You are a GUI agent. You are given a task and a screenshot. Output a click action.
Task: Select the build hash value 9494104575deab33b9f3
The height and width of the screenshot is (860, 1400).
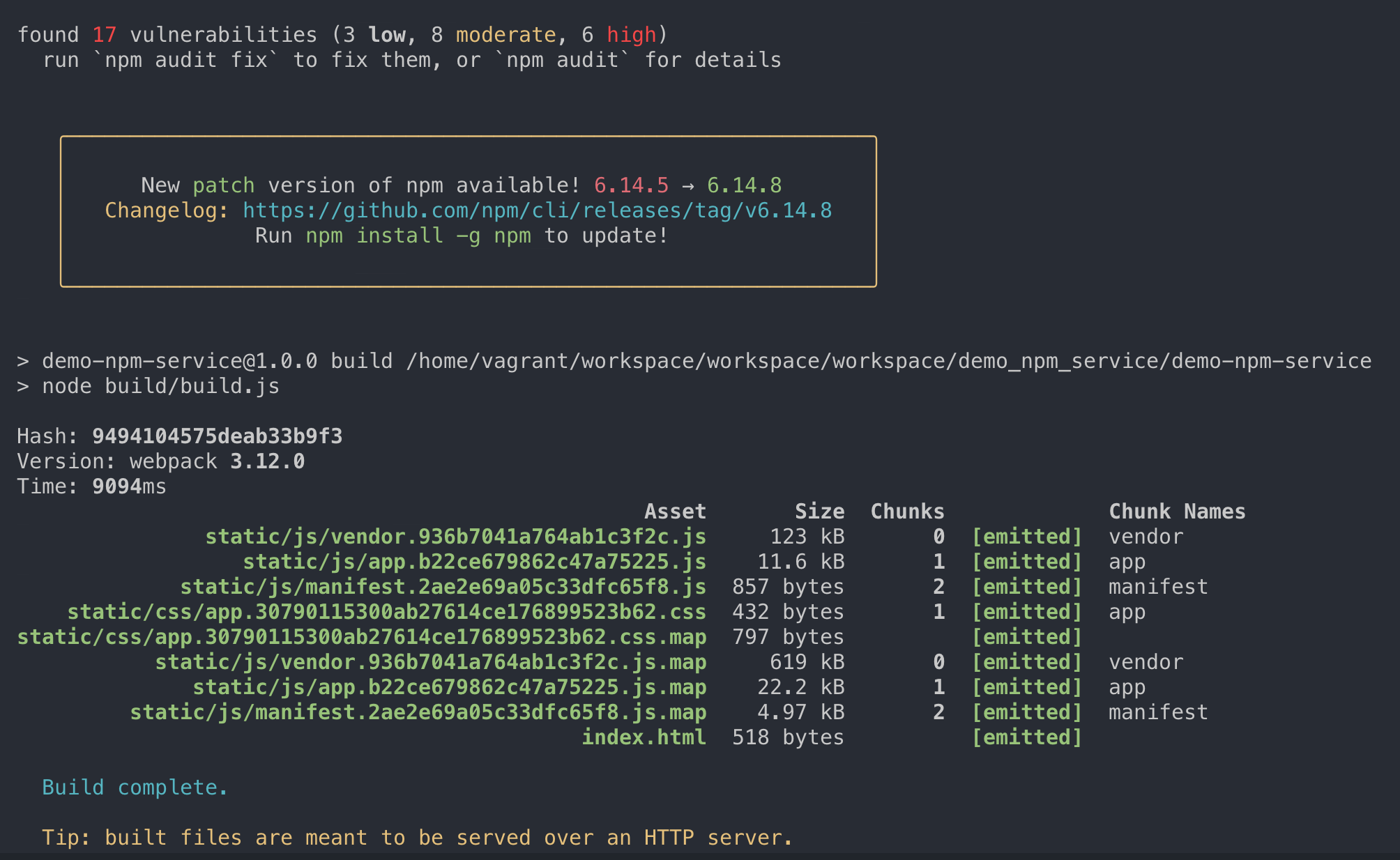tap(217, 436)
